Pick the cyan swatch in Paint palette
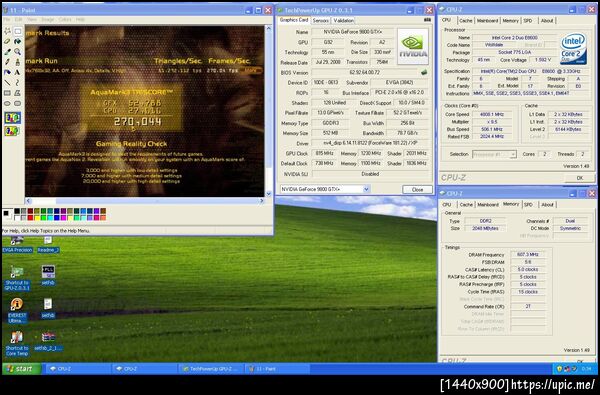Screen dimensions: 600x395 point(50,218)
